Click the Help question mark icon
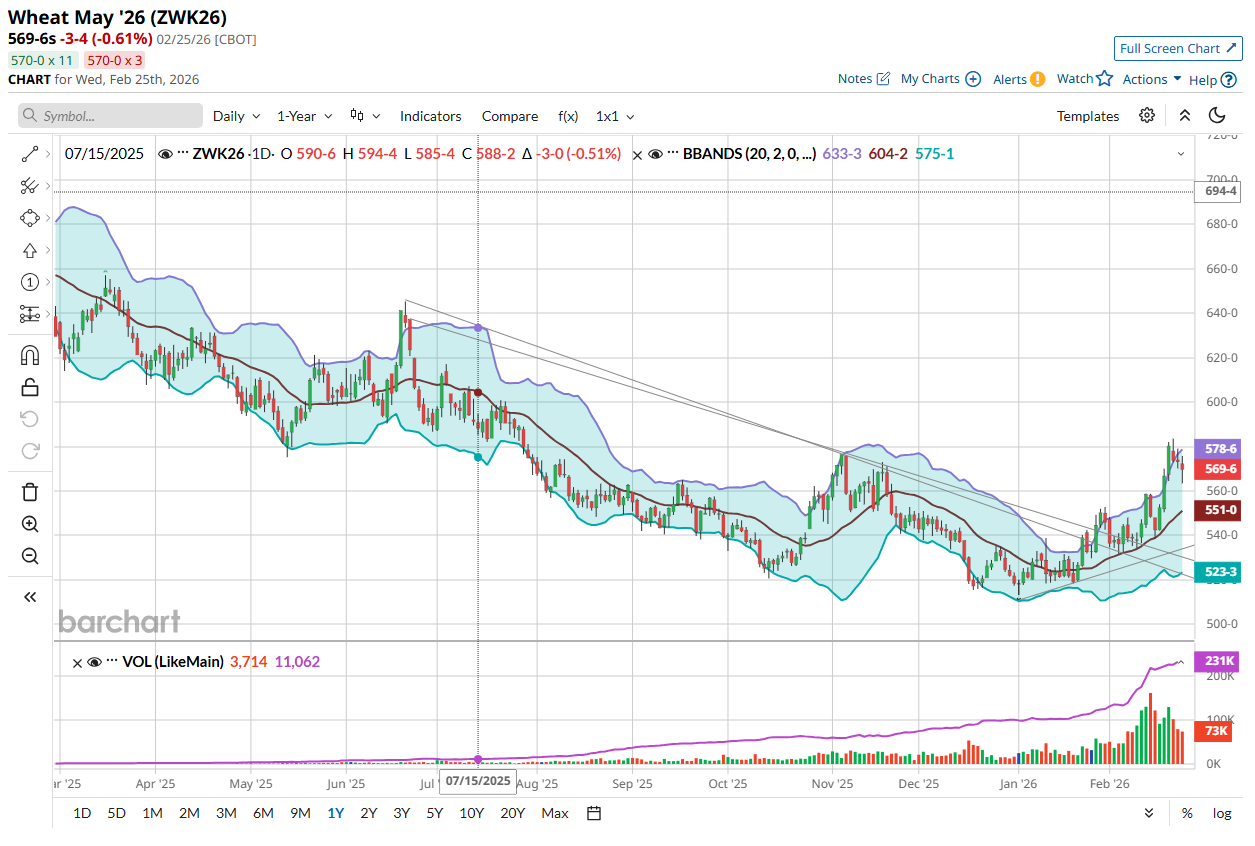The width and height of the screenshot is (1255, 846). (x=1229, y=79)
